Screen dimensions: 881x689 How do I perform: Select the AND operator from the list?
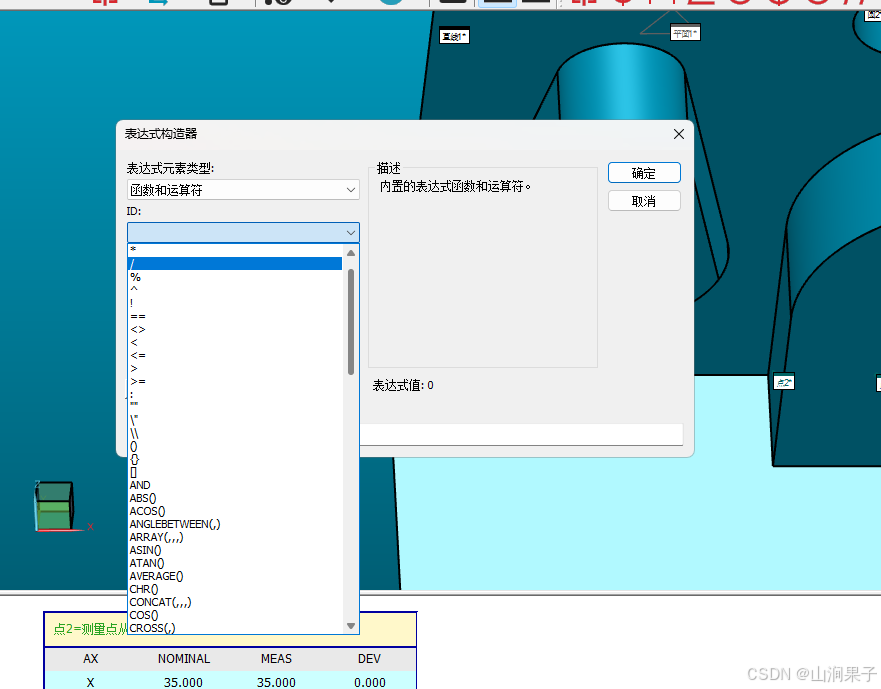coord(140,485)
